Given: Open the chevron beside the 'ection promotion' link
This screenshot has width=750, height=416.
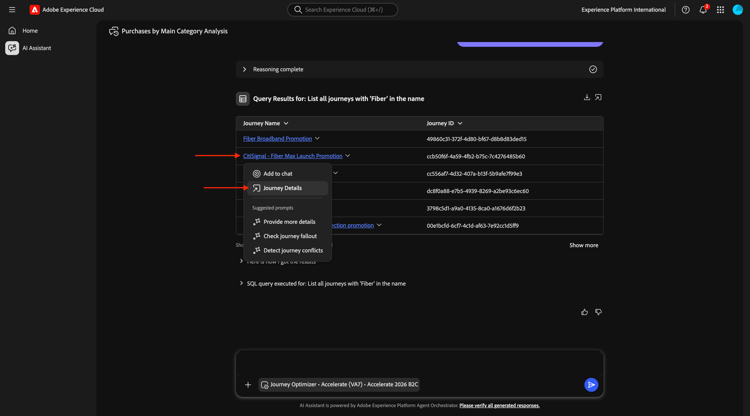Looking at the screenshot, I should click(379, 225).
